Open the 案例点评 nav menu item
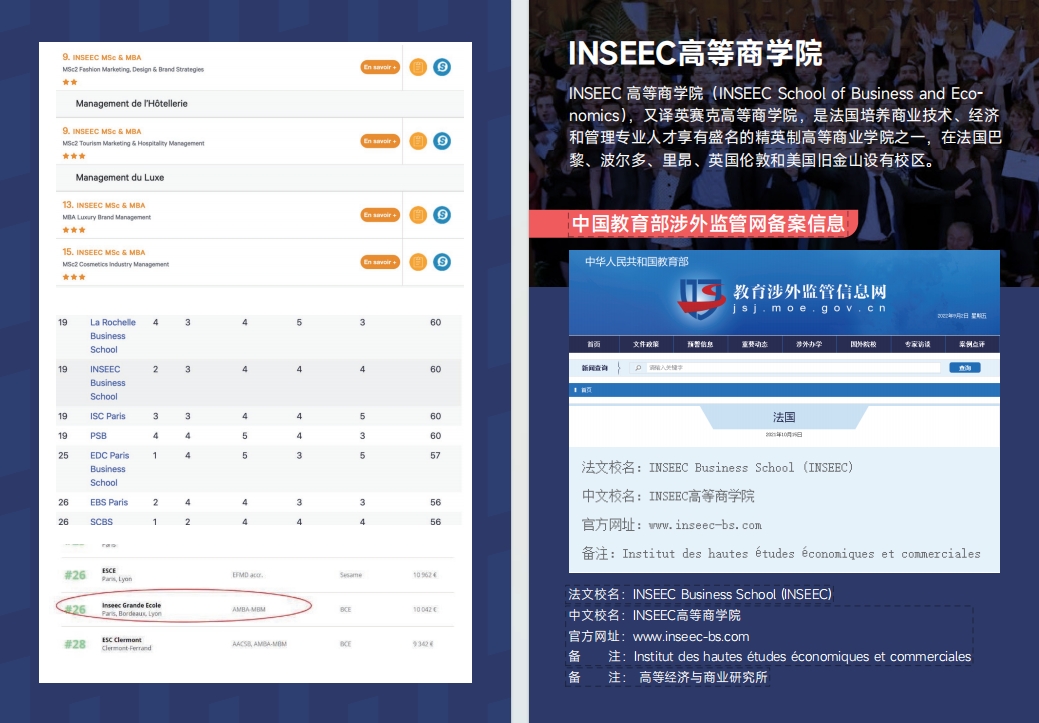This screenshot has width=1039, height=723. pos(971,345)
